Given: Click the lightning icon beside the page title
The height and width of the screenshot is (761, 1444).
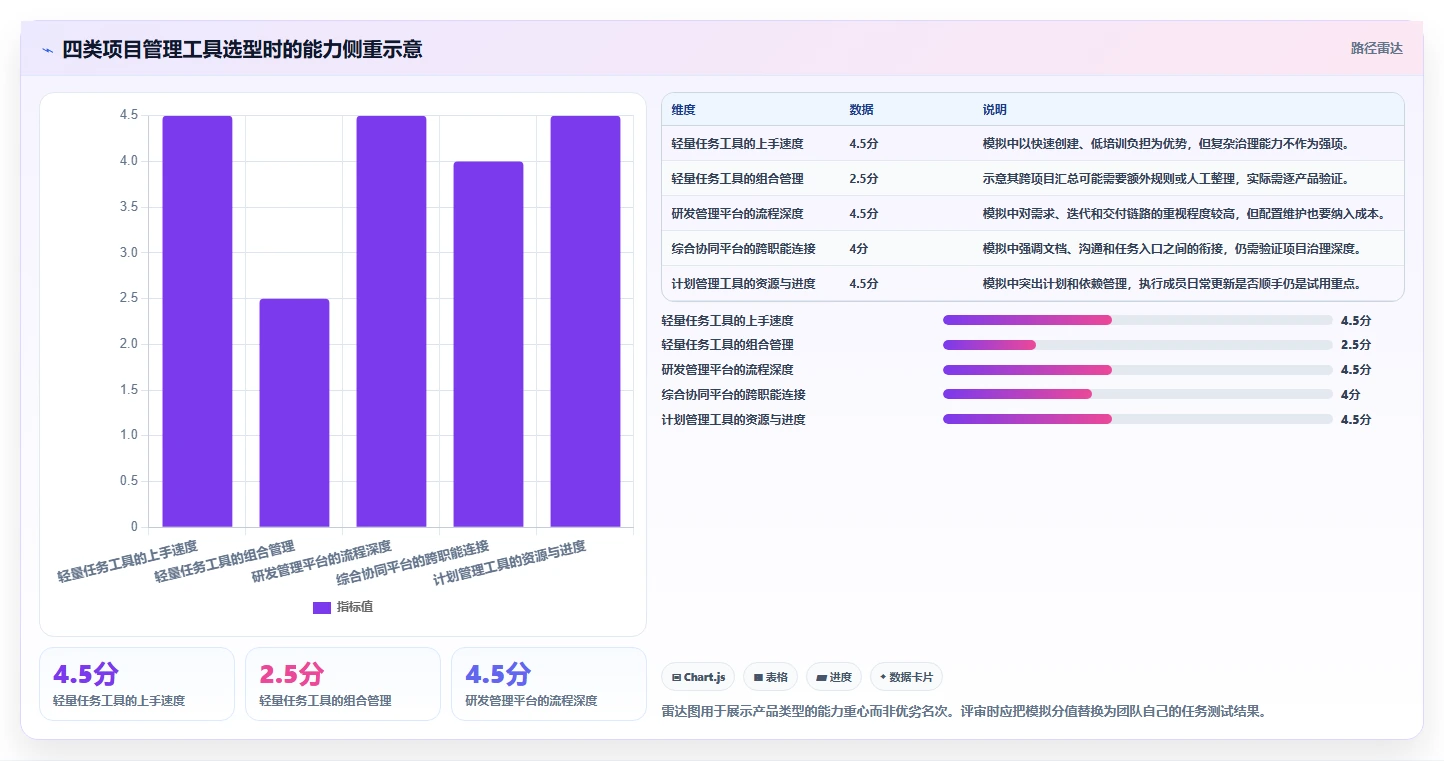Looking at the screenshot, I should 47,50.
